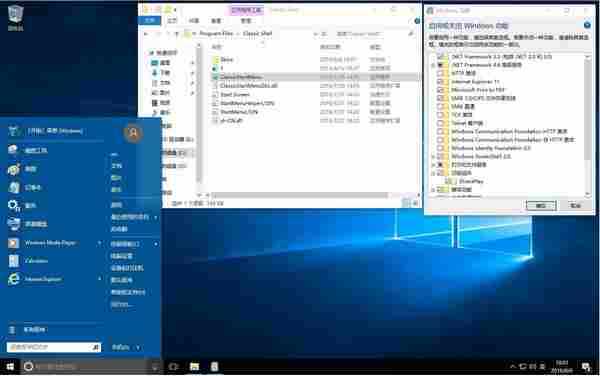Click the user account avatar in start menu

point(133,133)
